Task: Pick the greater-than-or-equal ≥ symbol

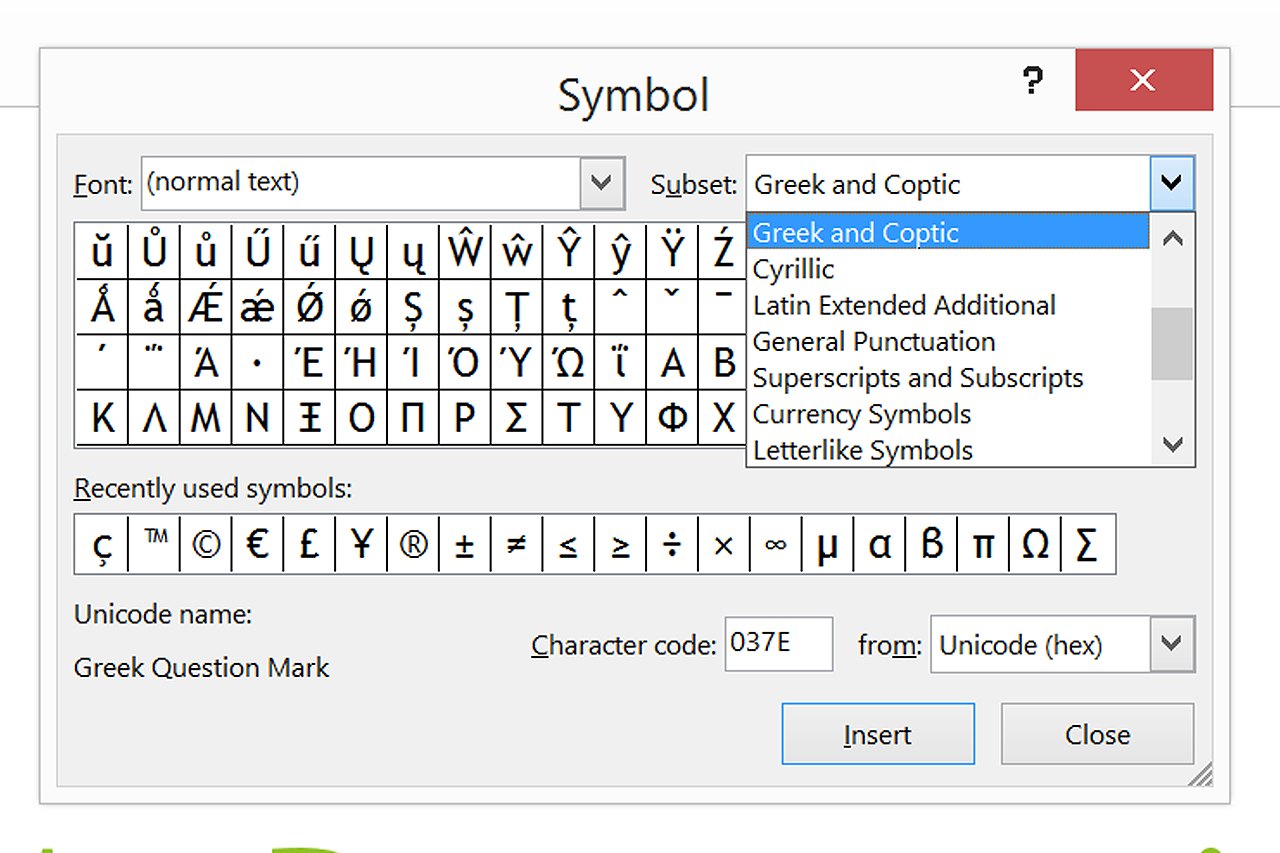Action: (620, 544)
